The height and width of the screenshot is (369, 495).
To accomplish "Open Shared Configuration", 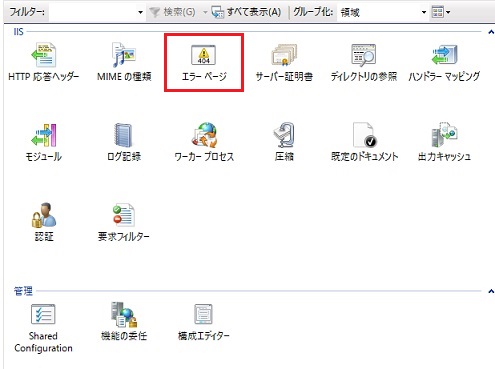I will pyautogui.click(x=43, y=328).
